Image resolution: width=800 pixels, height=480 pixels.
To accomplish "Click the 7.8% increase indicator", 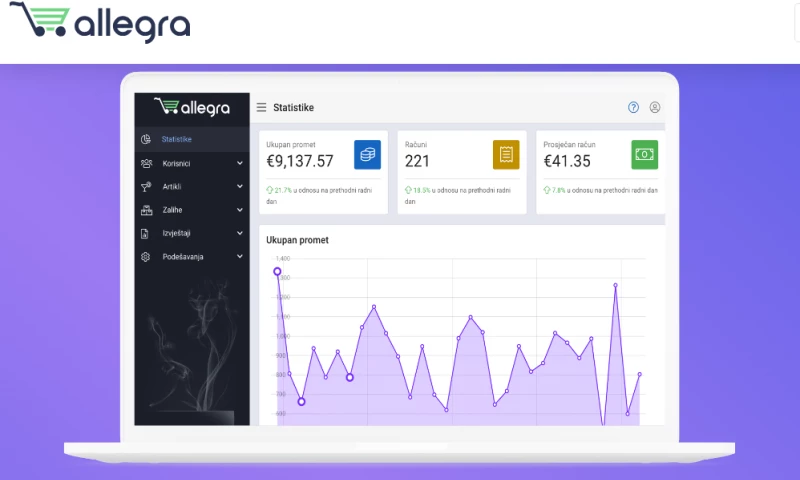I will [x=555, y=190].
